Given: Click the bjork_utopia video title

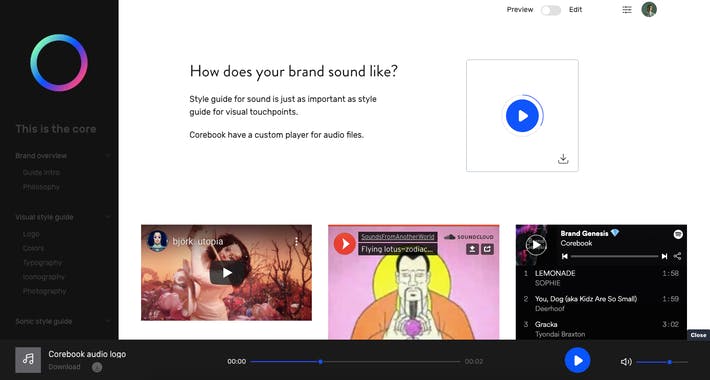Looking at the screenshot, I should click(x=197, y=241).
